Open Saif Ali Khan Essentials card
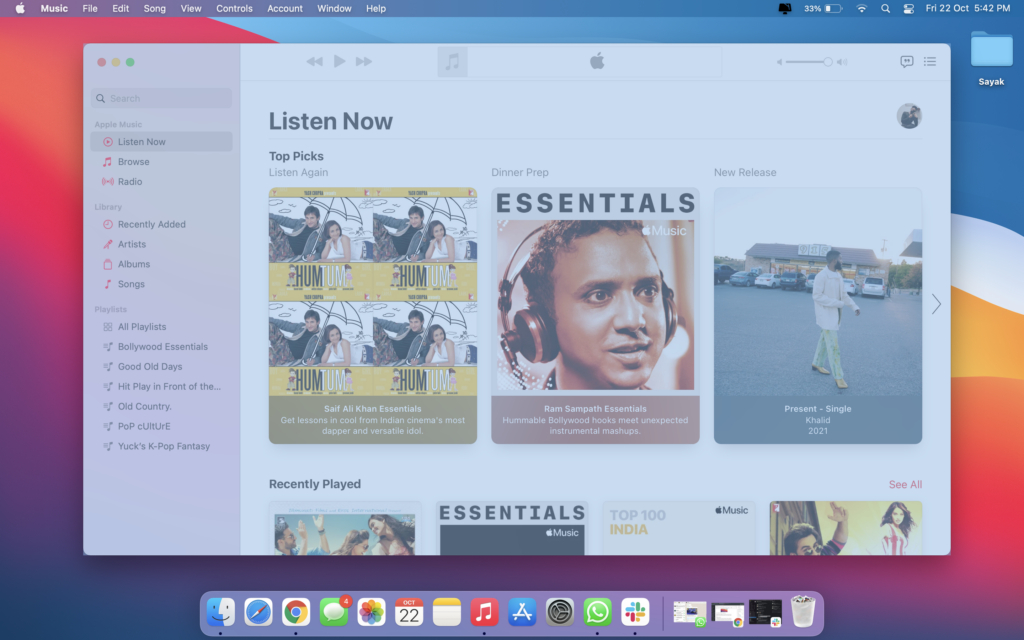 point(373,315)
